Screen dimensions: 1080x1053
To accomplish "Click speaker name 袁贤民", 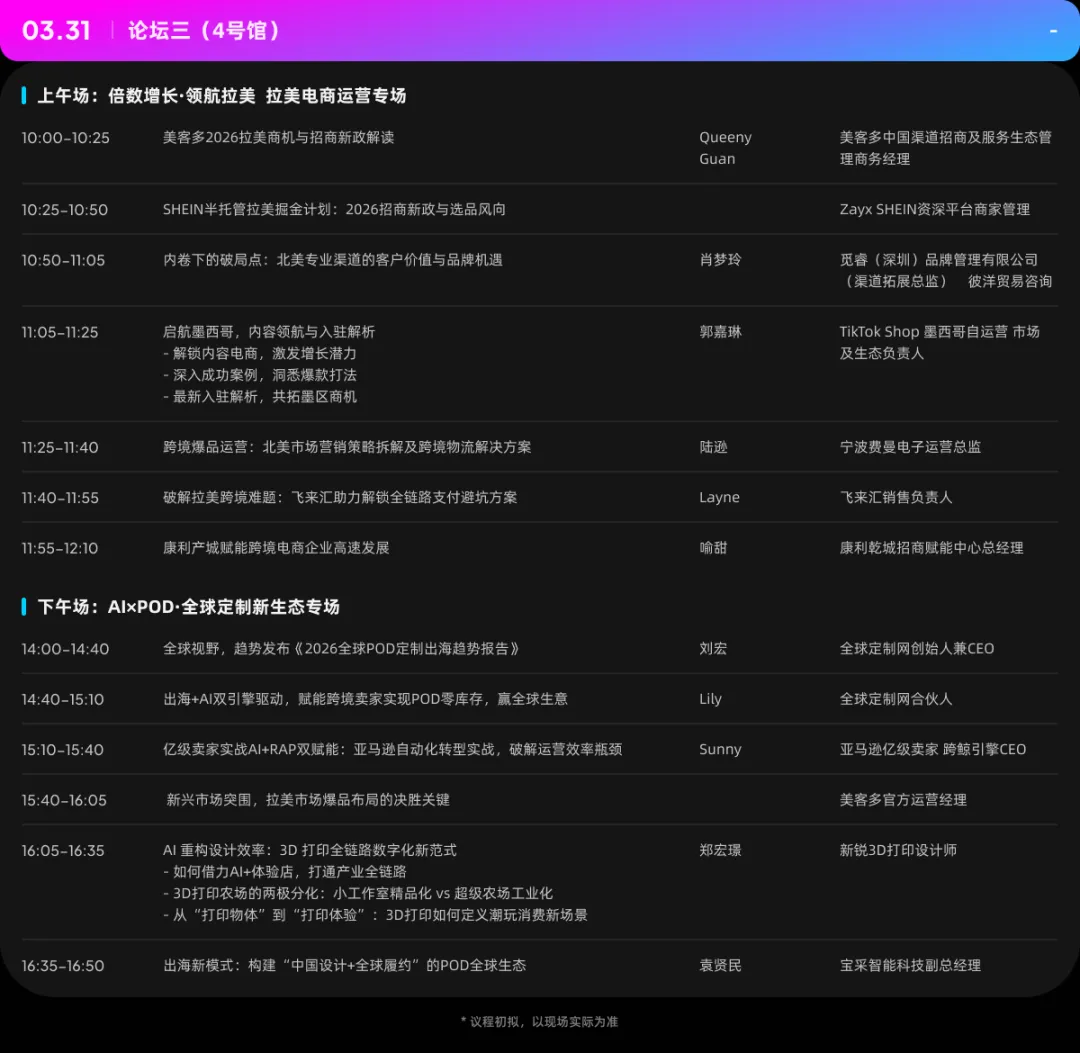I will [x=720, y=966].
